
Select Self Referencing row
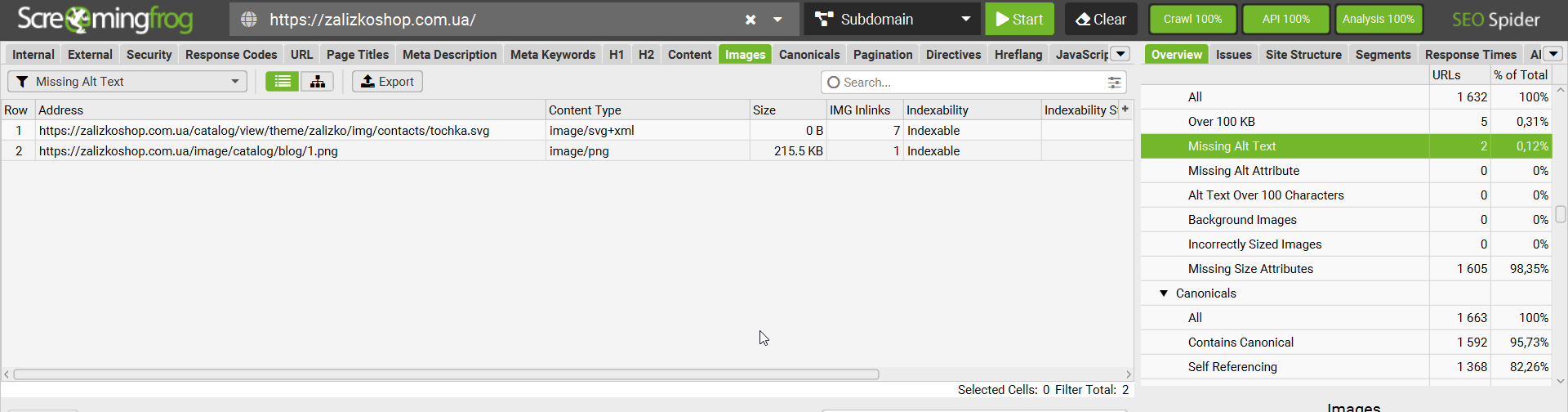[x=1345, y=367]
